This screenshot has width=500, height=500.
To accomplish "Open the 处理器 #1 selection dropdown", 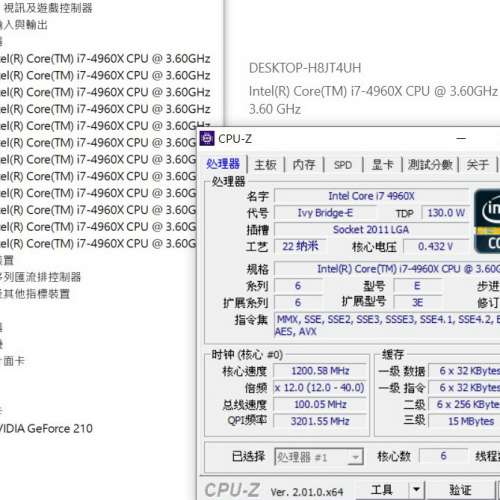I will pos(319,457).
